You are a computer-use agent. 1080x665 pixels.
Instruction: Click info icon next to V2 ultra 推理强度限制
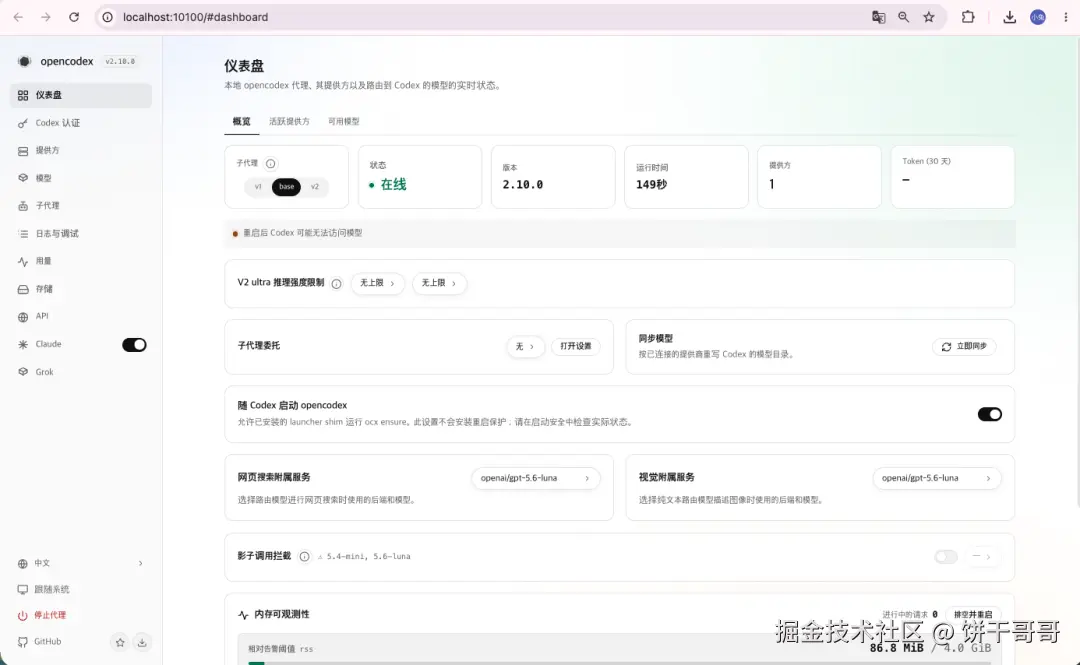point(336,283)
